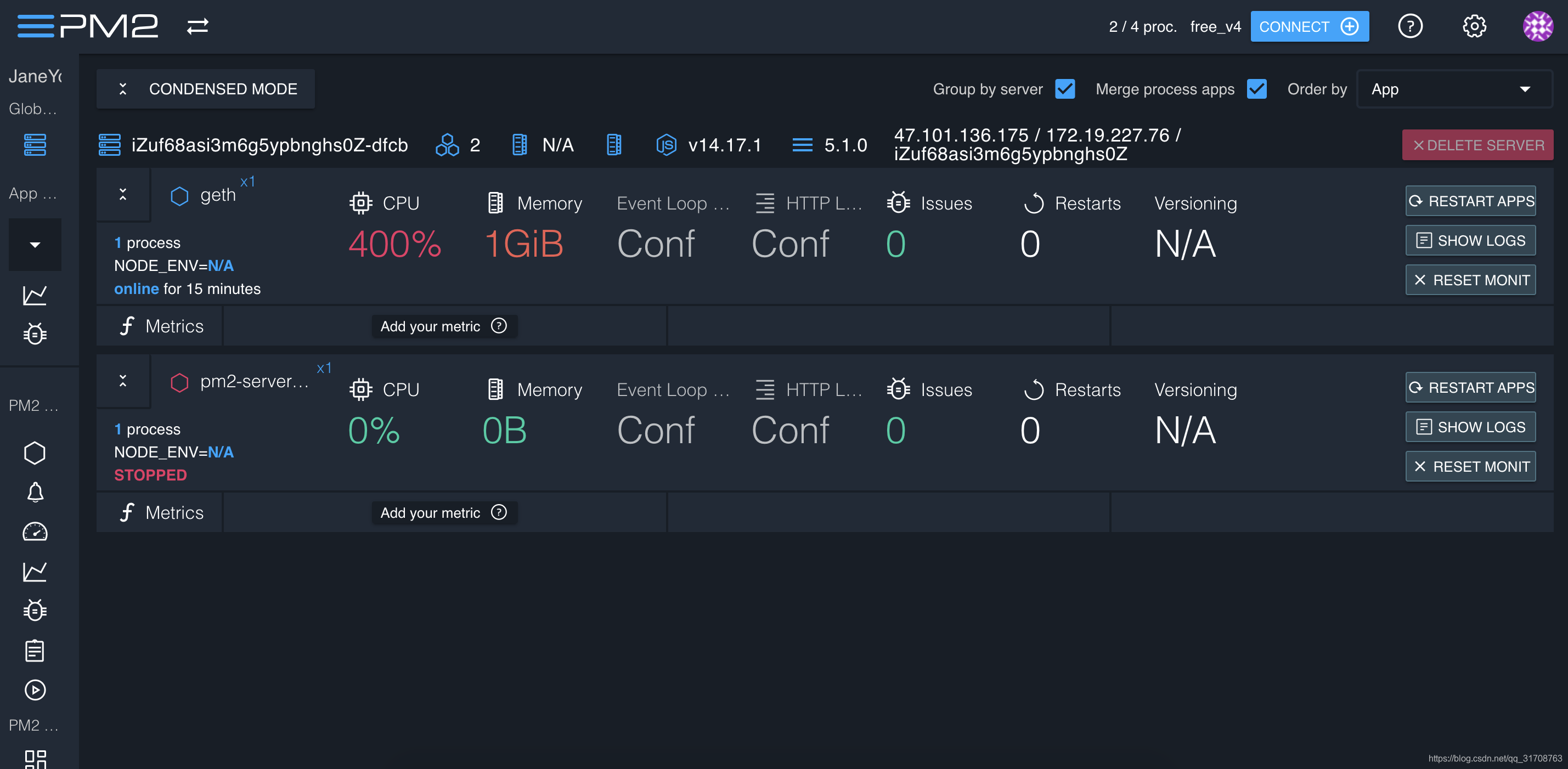Open the clipboard logs icon in sidebar

35,651
